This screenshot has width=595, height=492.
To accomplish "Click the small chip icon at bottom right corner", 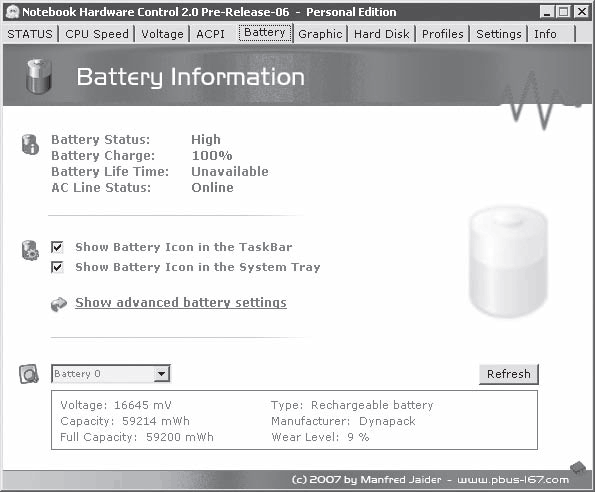I will 578,467.
